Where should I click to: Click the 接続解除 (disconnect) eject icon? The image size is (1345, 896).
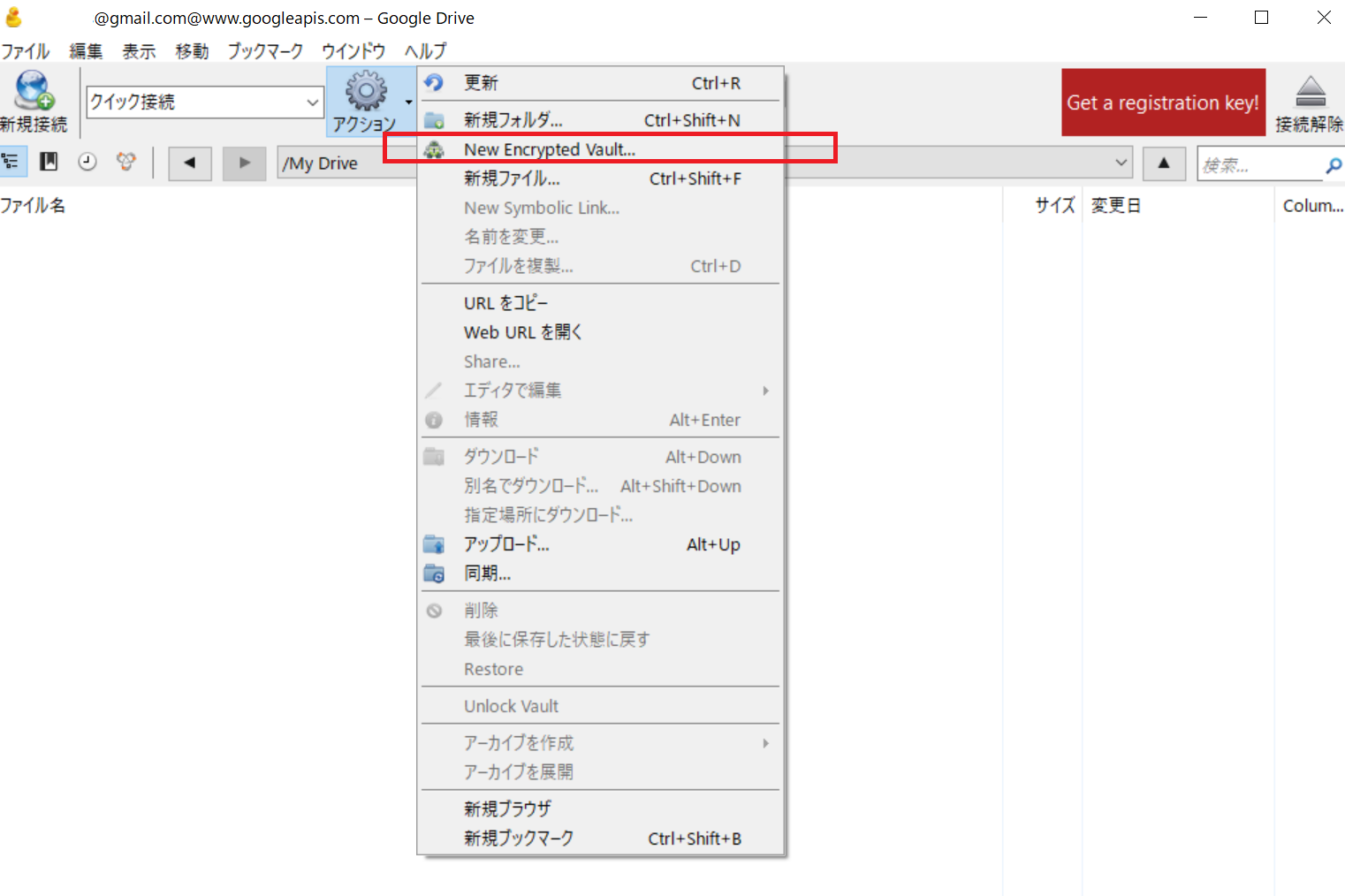[1310, 91]
